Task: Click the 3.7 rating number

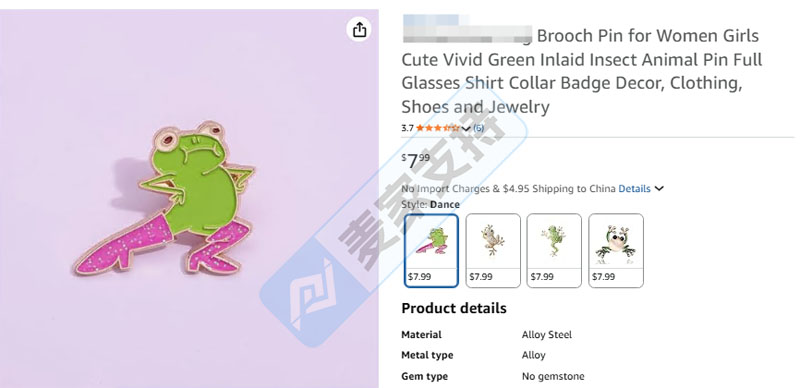Action: tap(407, 128)
